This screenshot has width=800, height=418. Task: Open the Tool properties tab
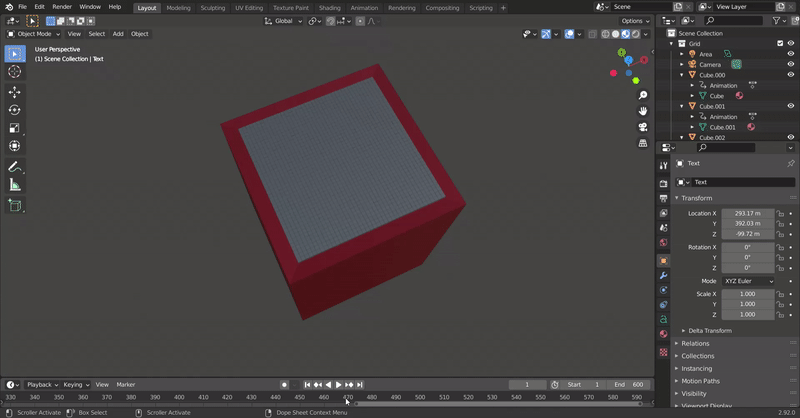pyautogui.click(x=663, y=165)
